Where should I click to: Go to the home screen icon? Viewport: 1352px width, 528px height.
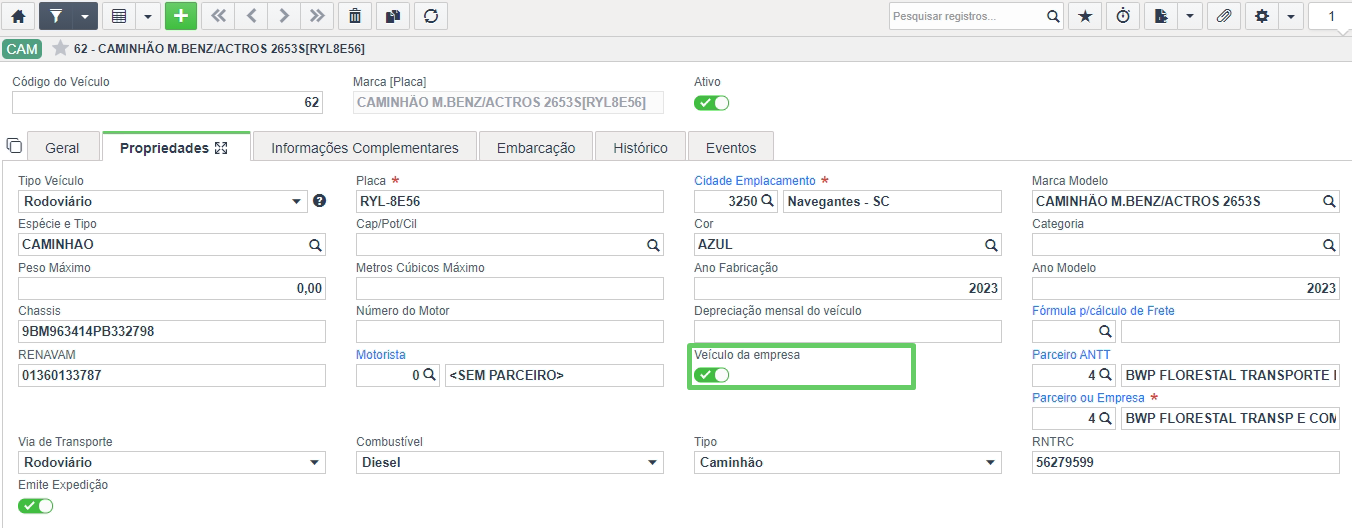pyautogui.click(x=17, y=16)
